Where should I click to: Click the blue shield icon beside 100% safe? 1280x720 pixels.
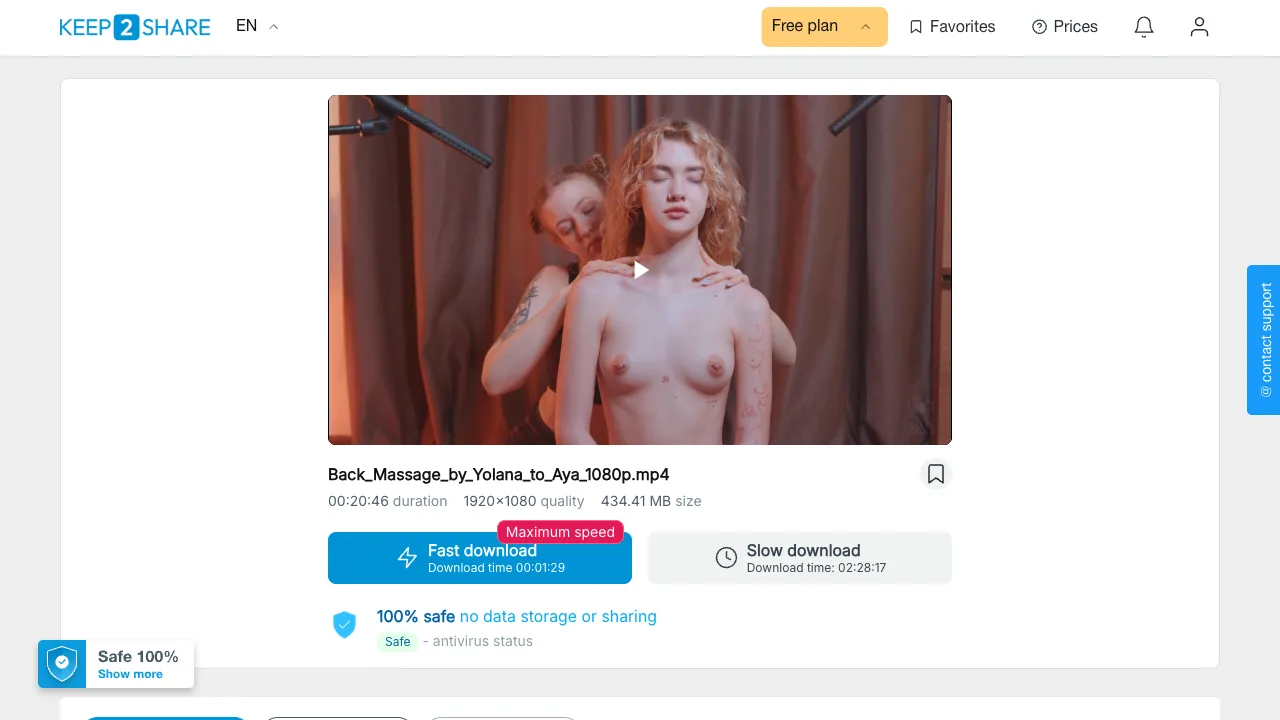coord(344,625)
